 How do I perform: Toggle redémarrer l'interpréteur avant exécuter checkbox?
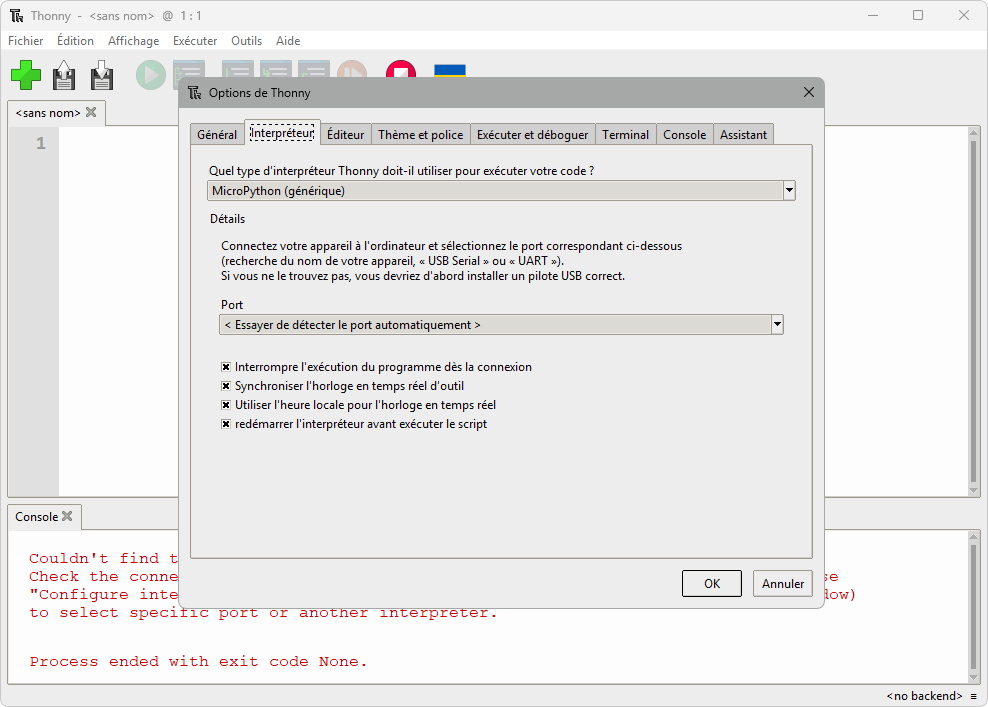coord(226,423)
